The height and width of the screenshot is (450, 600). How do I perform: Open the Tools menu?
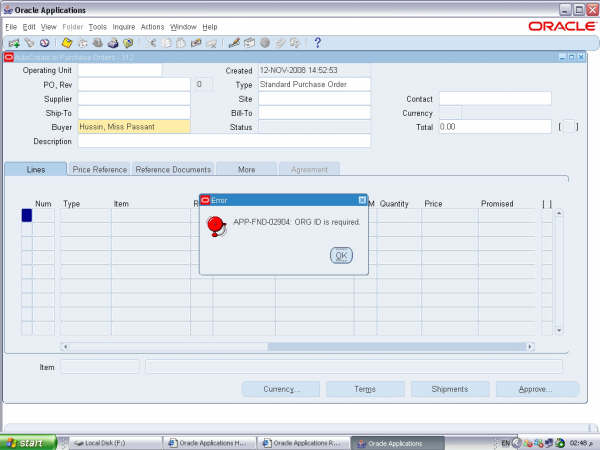(x=97, y=26)
